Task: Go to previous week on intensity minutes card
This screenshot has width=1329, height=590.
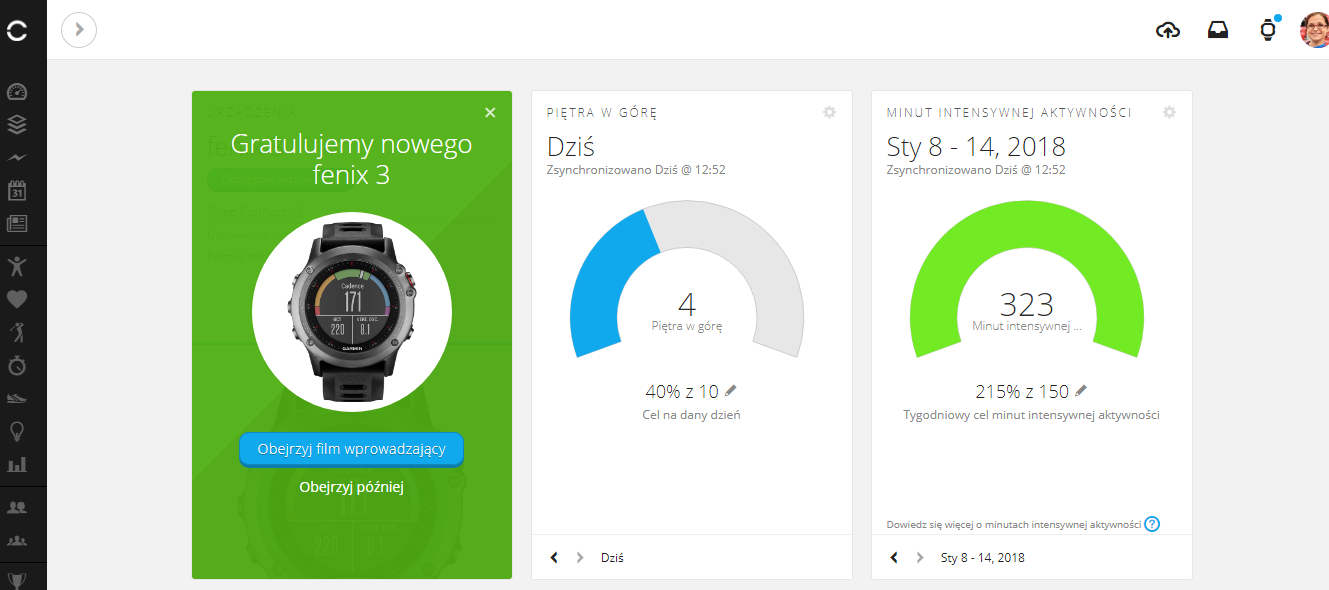Action: point(894,557)
